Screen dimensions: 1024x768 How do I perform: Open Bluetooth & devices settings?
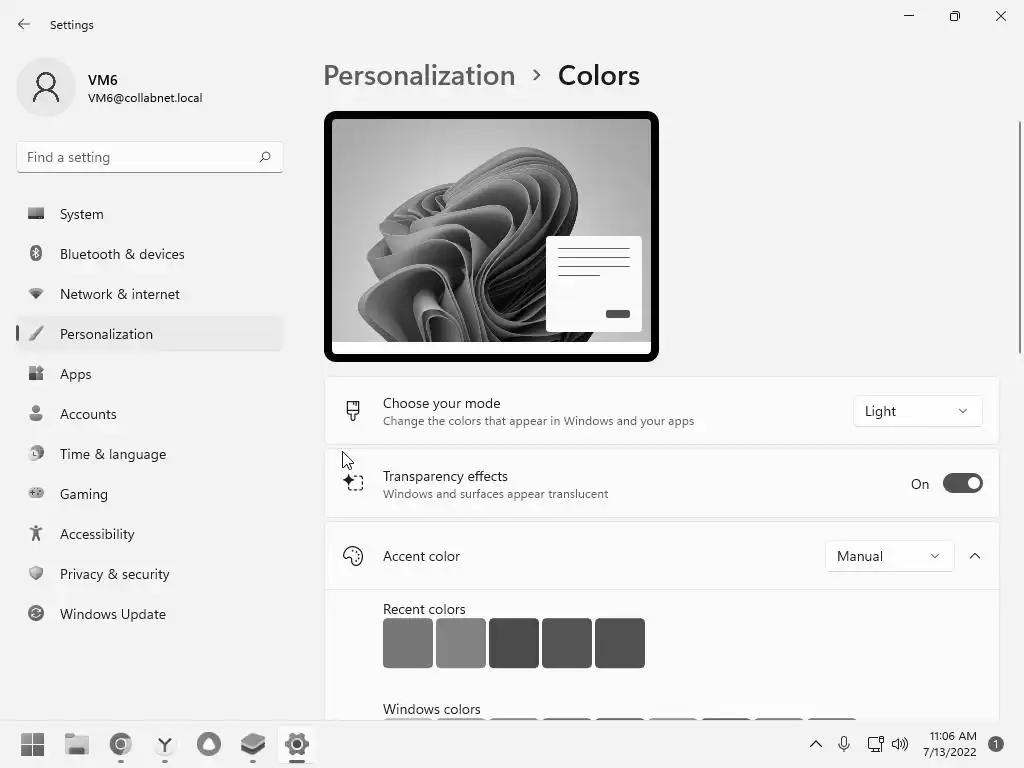(x=150, y=254)
